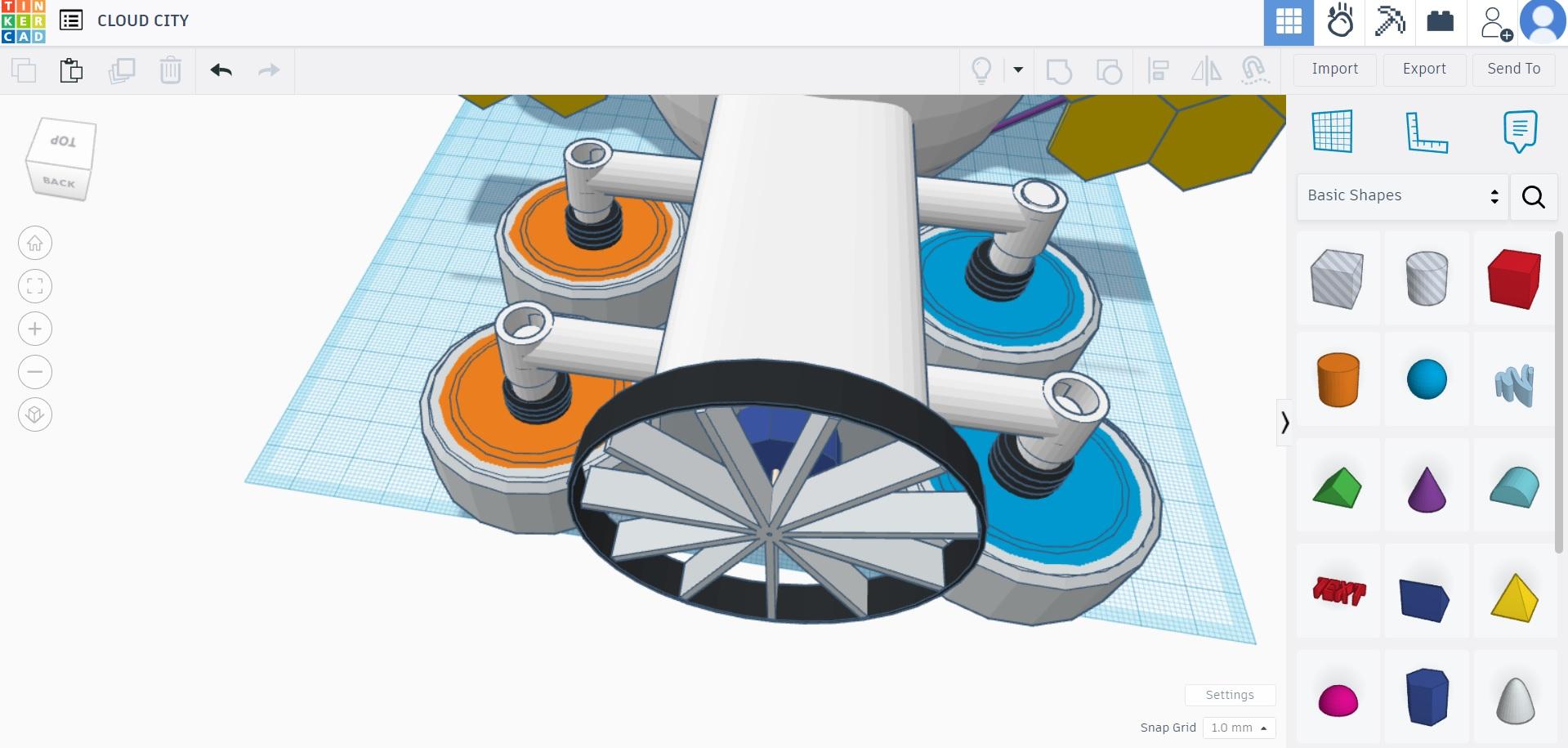Click the Import button

point(1335,69)
